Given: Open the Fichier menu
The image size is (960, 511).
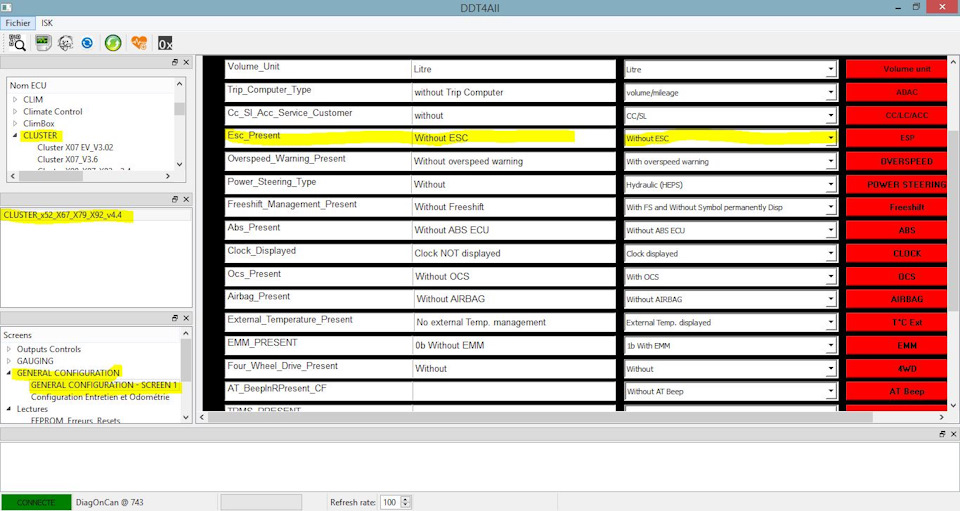Looking at the screenshot, I should click(x=18, y=22).
